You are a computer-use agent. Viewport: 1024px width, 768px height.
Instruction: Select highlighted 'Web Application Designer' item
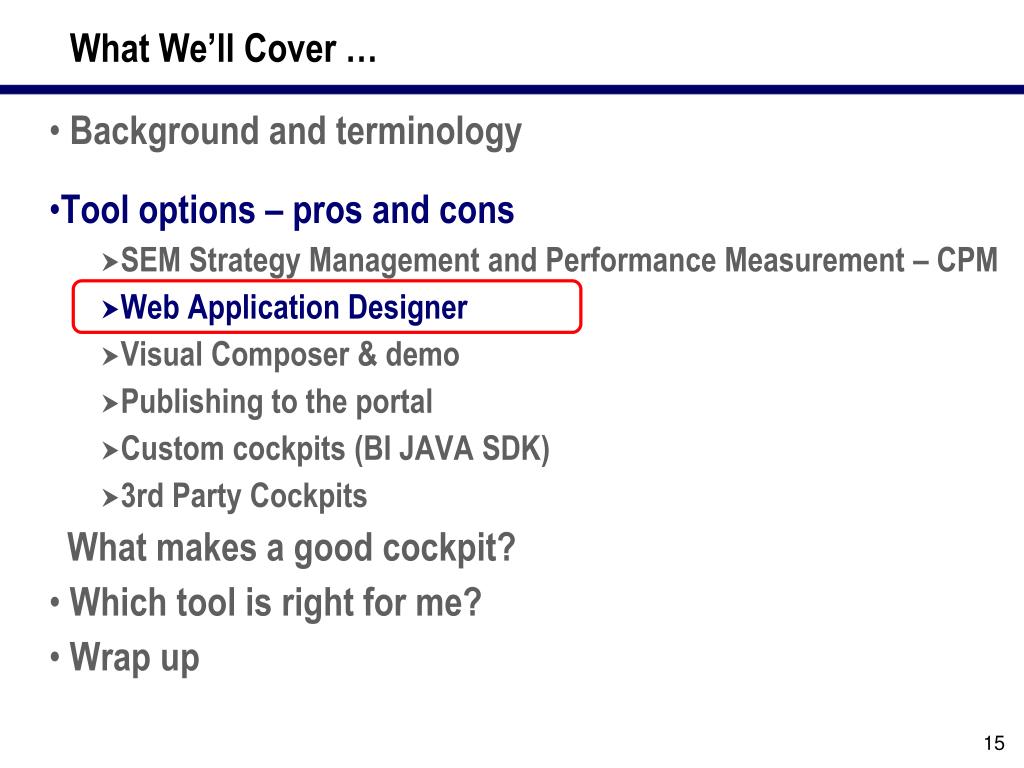tap(294, 308)
